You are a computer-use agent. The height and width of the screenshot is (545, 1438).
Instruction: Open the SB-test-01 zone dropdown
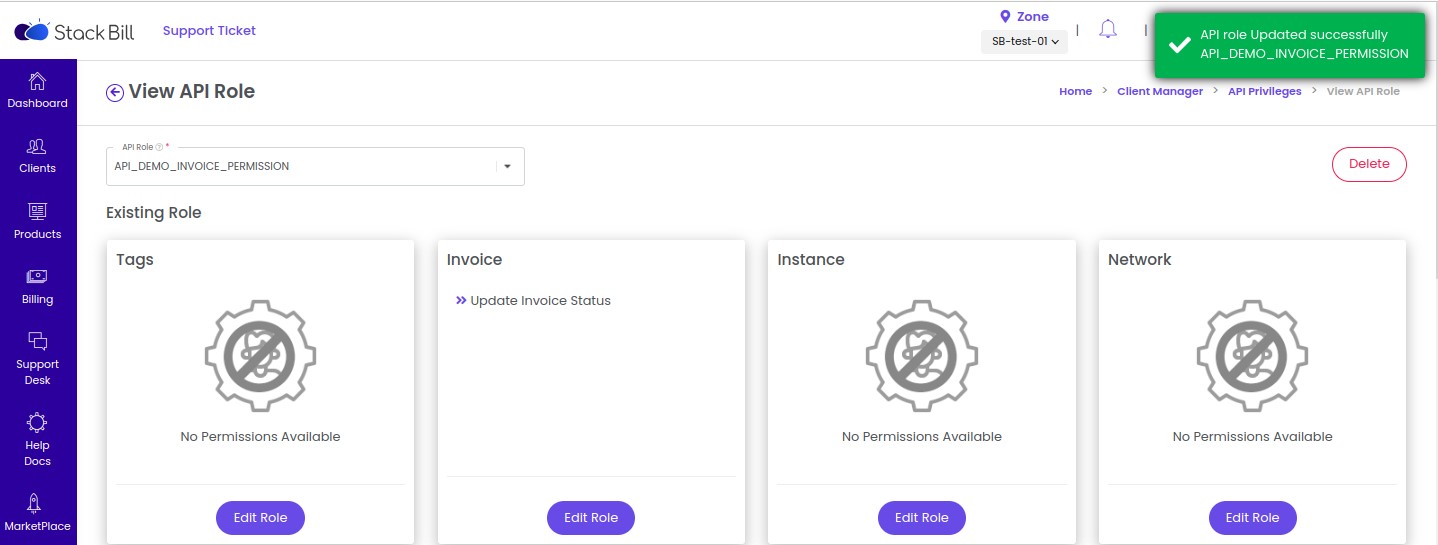pyautogui.click(x=1025, y=42)
